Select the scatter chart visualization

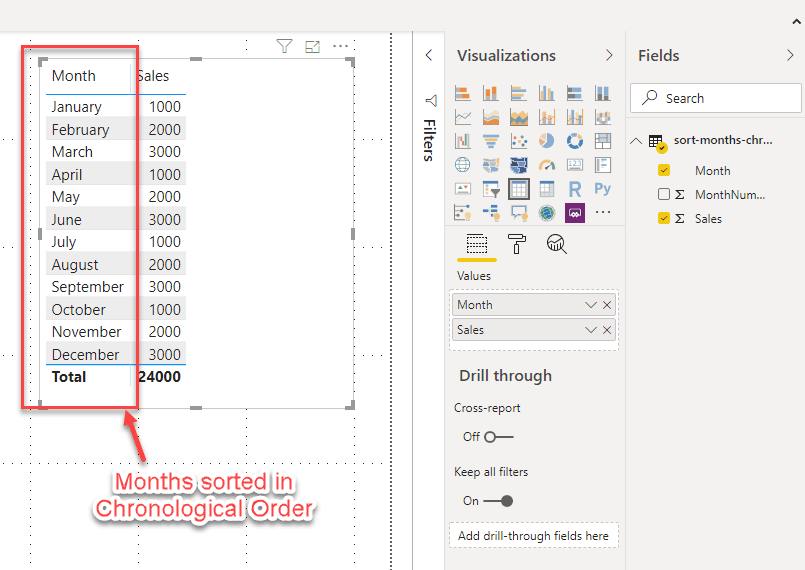518,141
